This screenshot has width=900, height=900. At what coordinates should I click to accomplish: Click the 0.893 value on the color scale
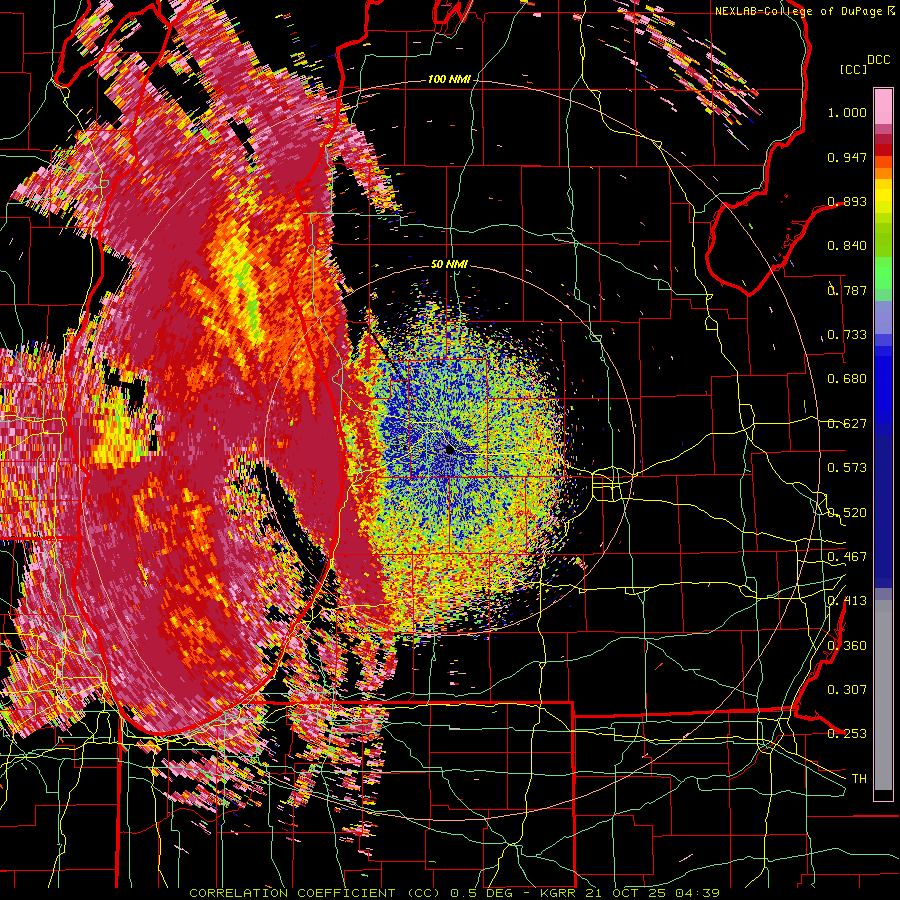point(847,201)
